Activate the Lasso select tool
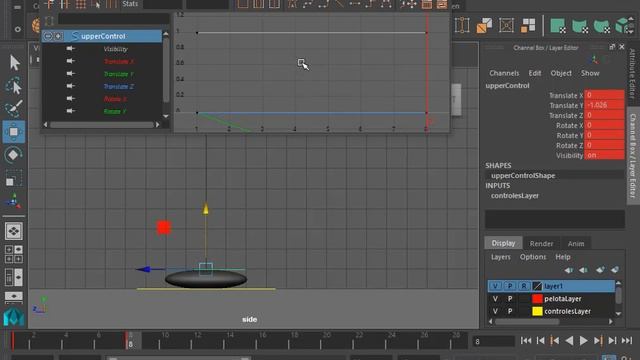 point(14,86)
